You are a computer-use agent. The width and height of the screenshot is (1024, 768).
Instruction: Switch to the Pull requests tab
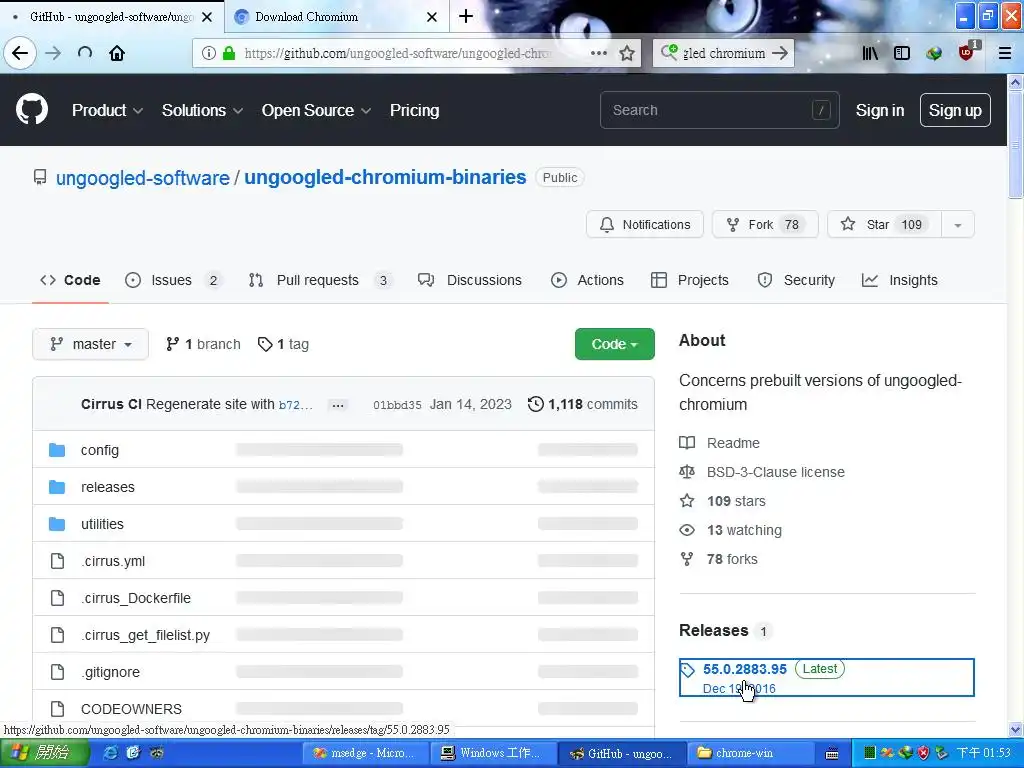point(319,280)
